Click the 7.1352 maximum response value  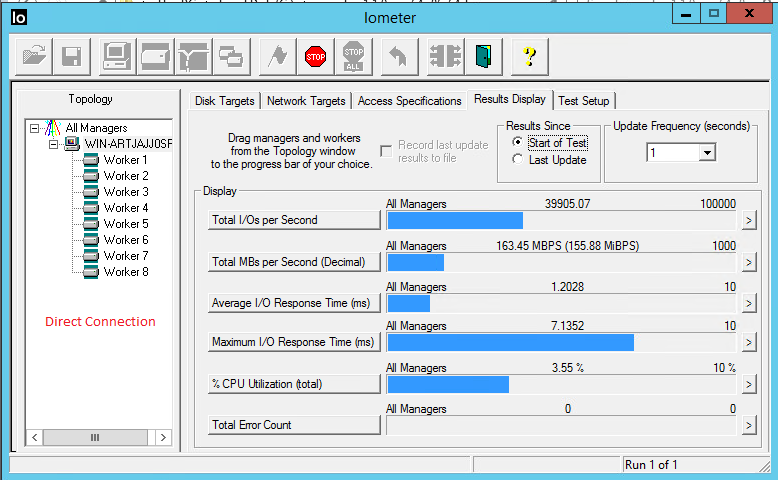point(568,326)
